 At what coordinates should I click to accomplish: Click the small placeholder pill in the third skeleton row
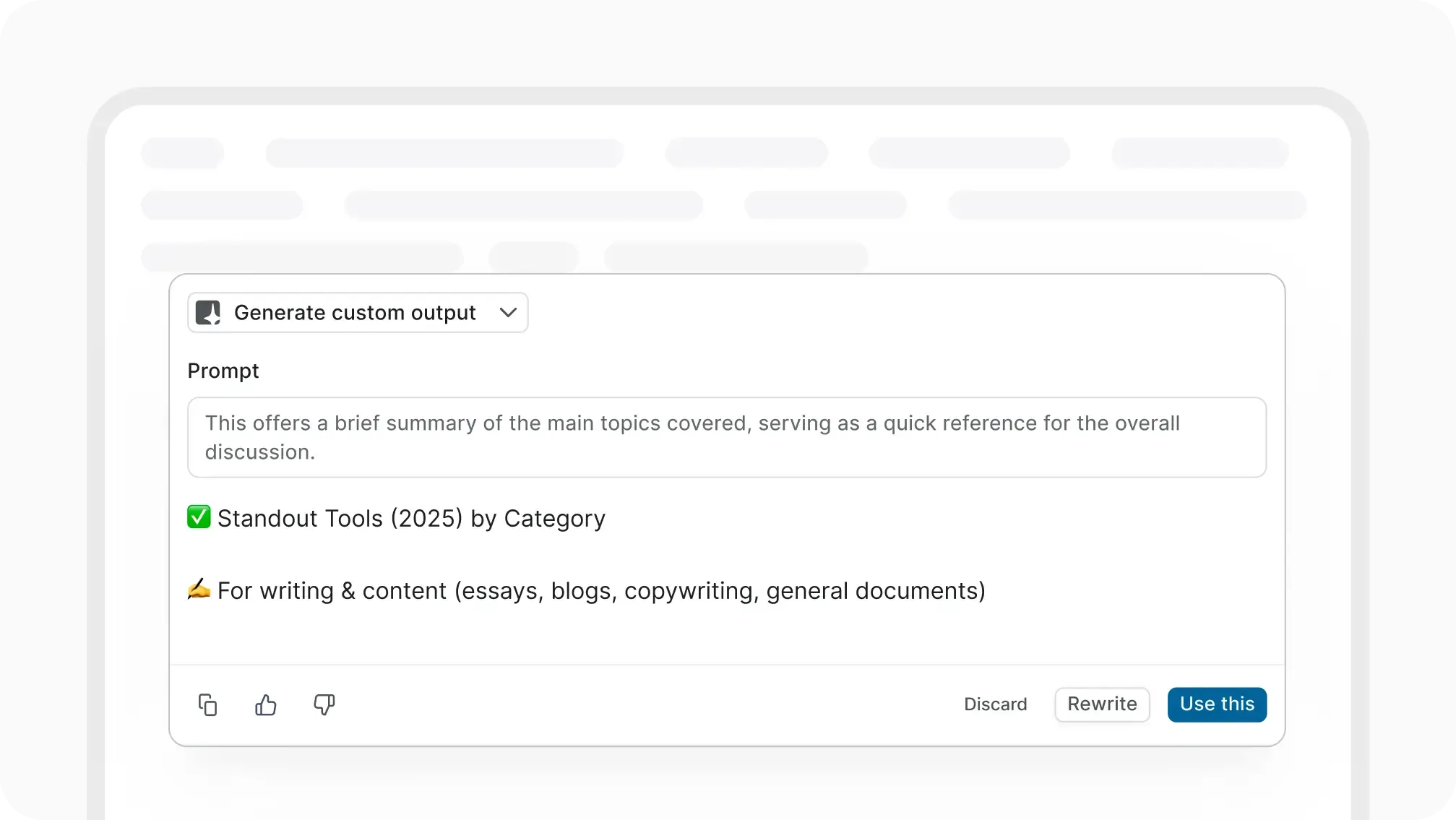(533, 257)
